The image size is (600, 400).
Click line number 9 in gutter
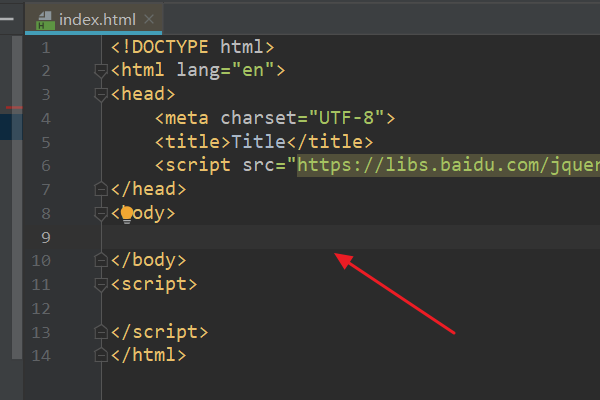tap(46, 237)
